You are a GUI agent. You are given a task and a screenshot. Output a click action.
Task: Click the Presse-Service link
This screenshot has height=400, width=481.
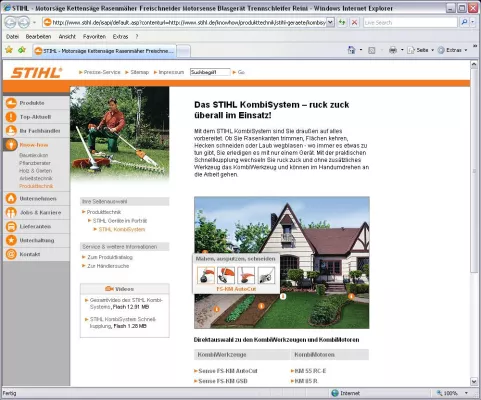pyautogui.click(x=102, y=72)
